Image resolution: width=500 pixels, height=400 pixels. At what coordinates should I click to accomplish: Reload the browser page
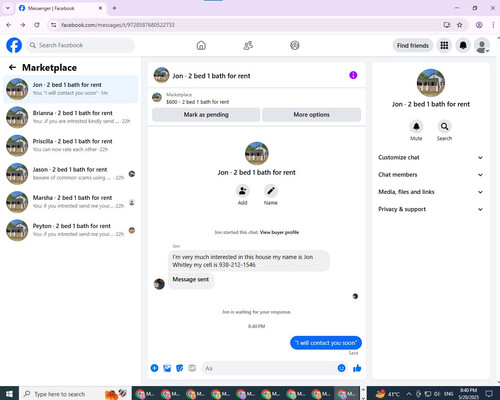37,25
